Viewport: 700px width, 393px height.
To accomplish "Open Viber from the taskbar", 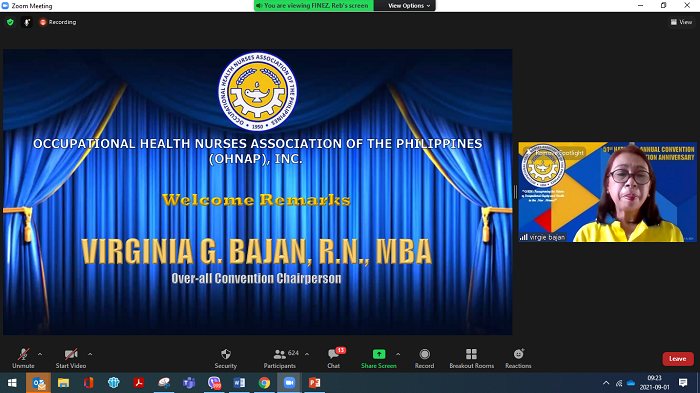I will tap(214, 383).
